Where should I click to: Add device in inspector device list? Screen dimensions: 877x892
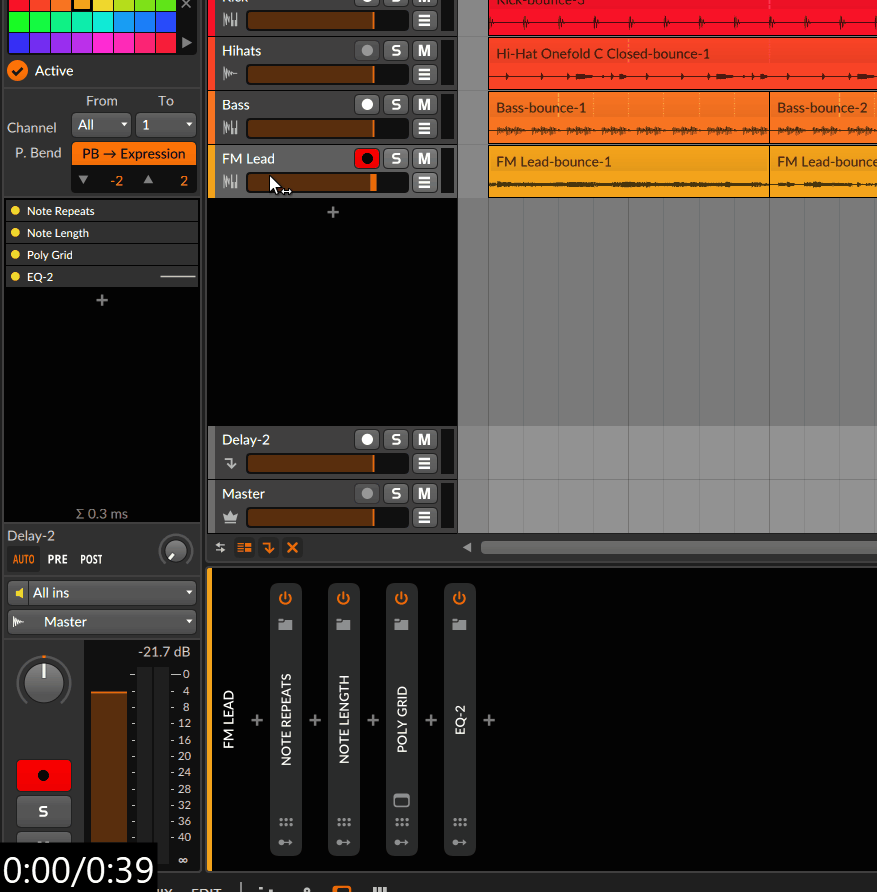click(x=102, y=300)
